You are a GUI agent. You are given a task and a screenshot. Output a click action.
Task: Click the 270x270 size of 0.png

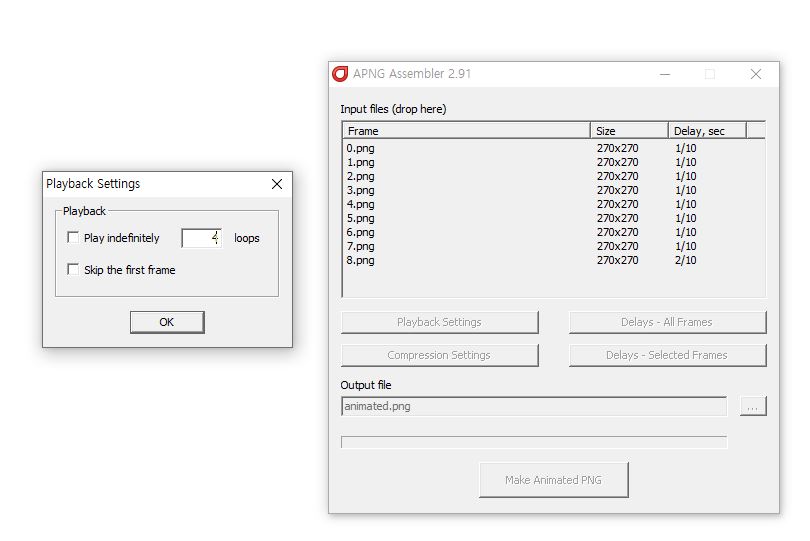617,148
